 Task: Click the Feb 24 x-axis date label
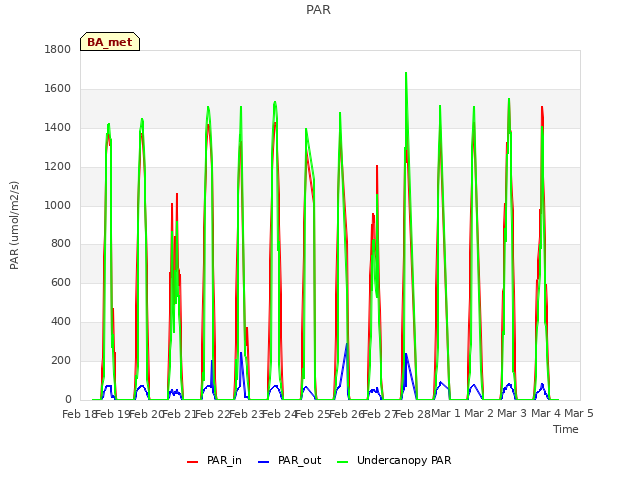click(x=279, y=414)
